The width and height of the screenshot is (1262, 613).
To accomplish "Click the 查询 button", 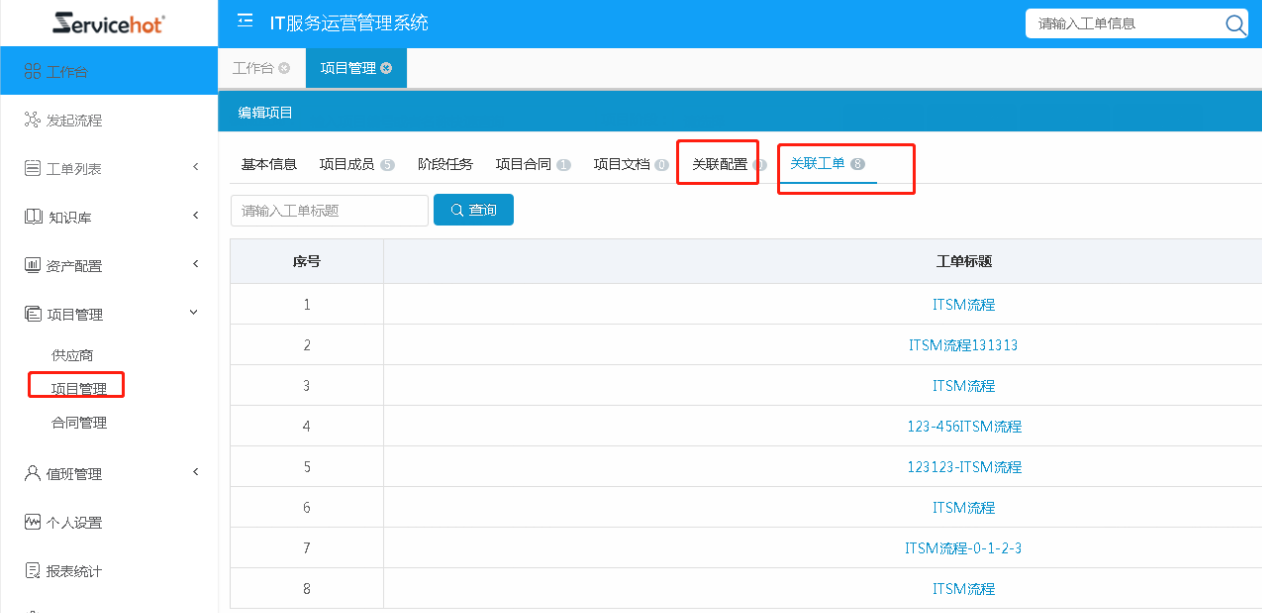I will point(473,210).
